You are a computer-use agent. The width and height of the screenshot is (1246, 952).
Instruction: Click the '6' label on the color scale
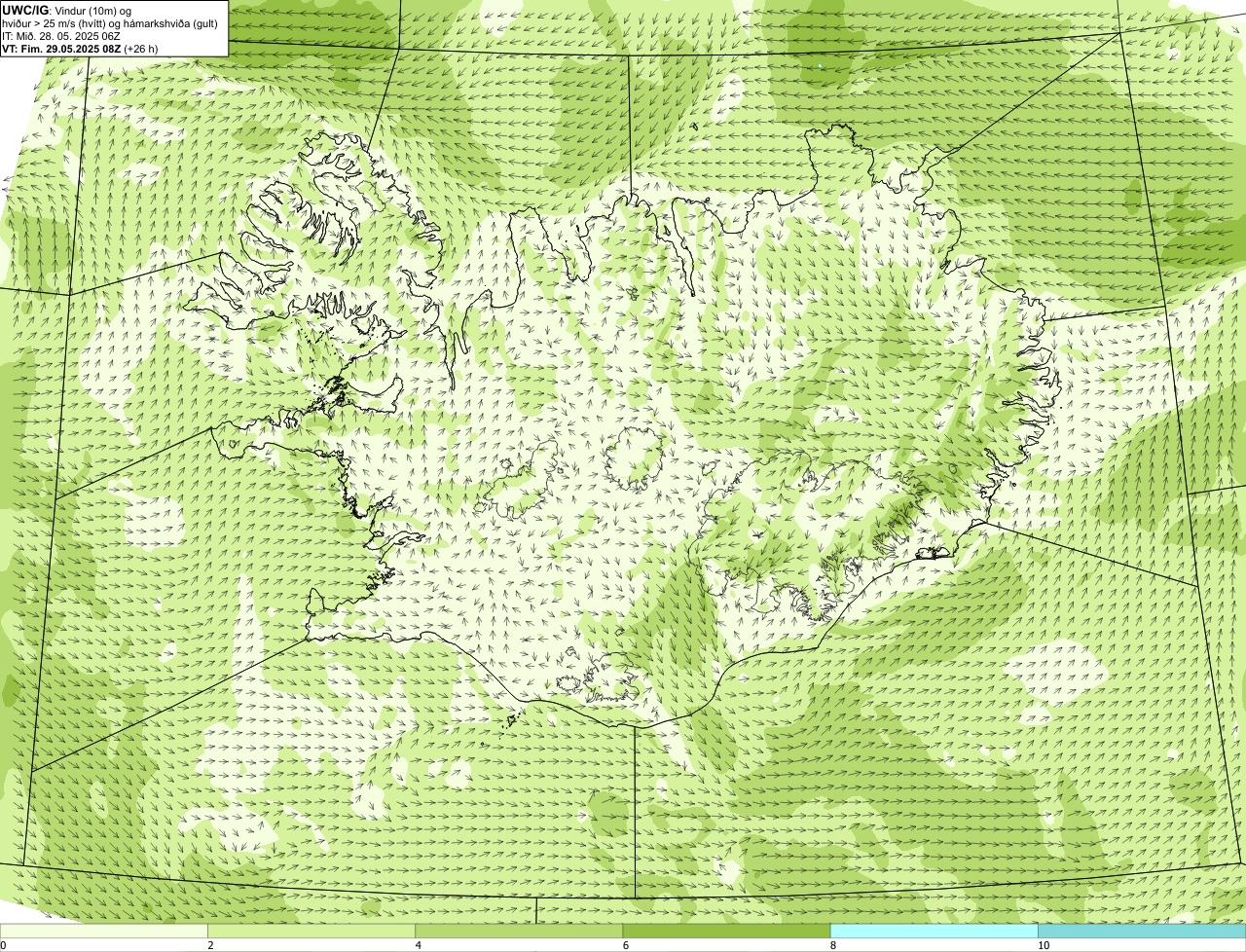pos(626,945)
